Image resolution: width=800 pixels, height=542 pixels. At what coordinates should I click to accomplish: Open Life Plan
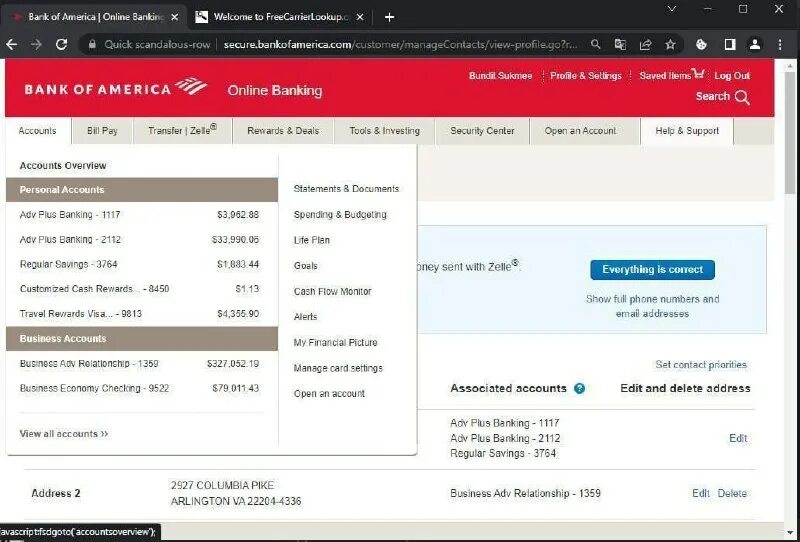coord(312,240)
